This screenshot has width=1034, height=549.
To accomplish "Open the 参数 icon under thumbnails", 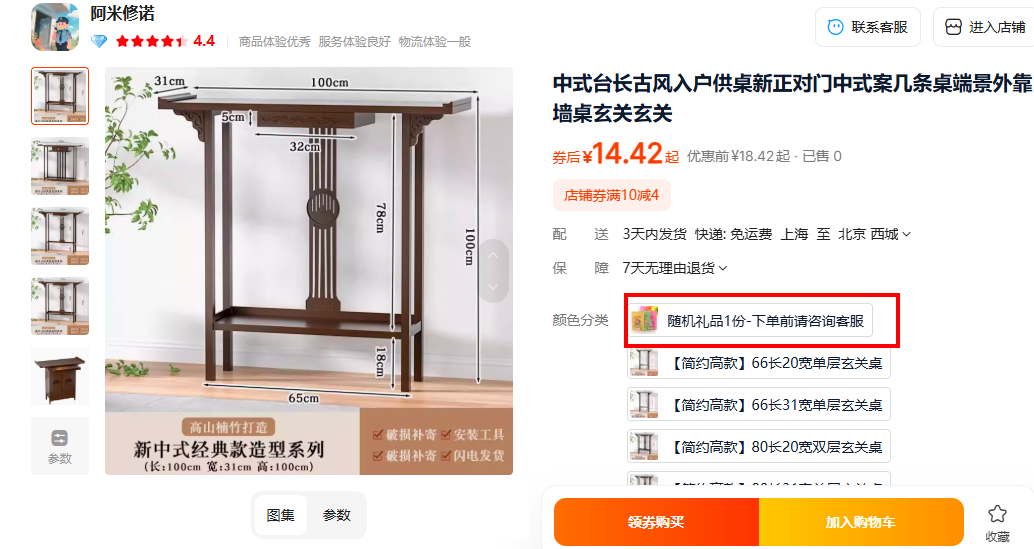I will click(x=59, y=438).
